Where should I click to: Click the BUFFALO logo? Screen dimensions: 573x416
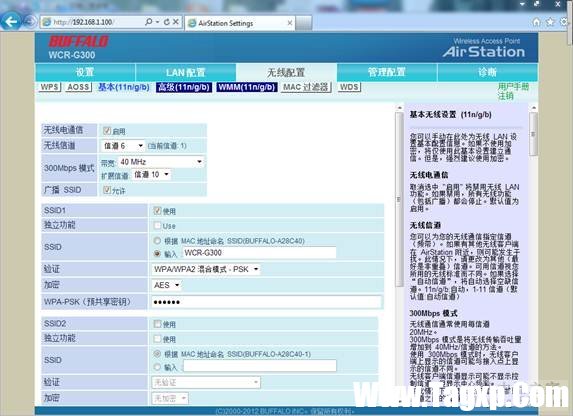click(78, 41)
